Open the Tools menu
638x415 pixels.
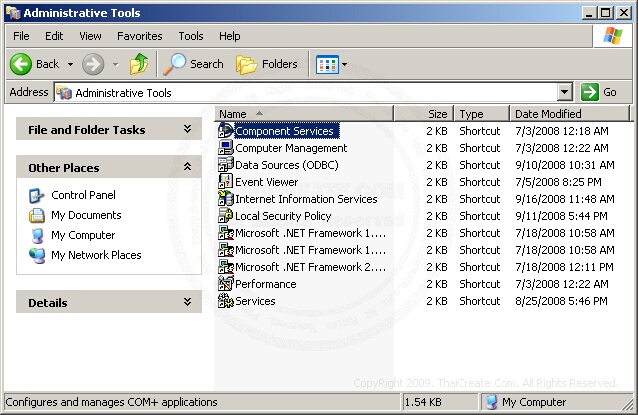[x=191, y=36]
